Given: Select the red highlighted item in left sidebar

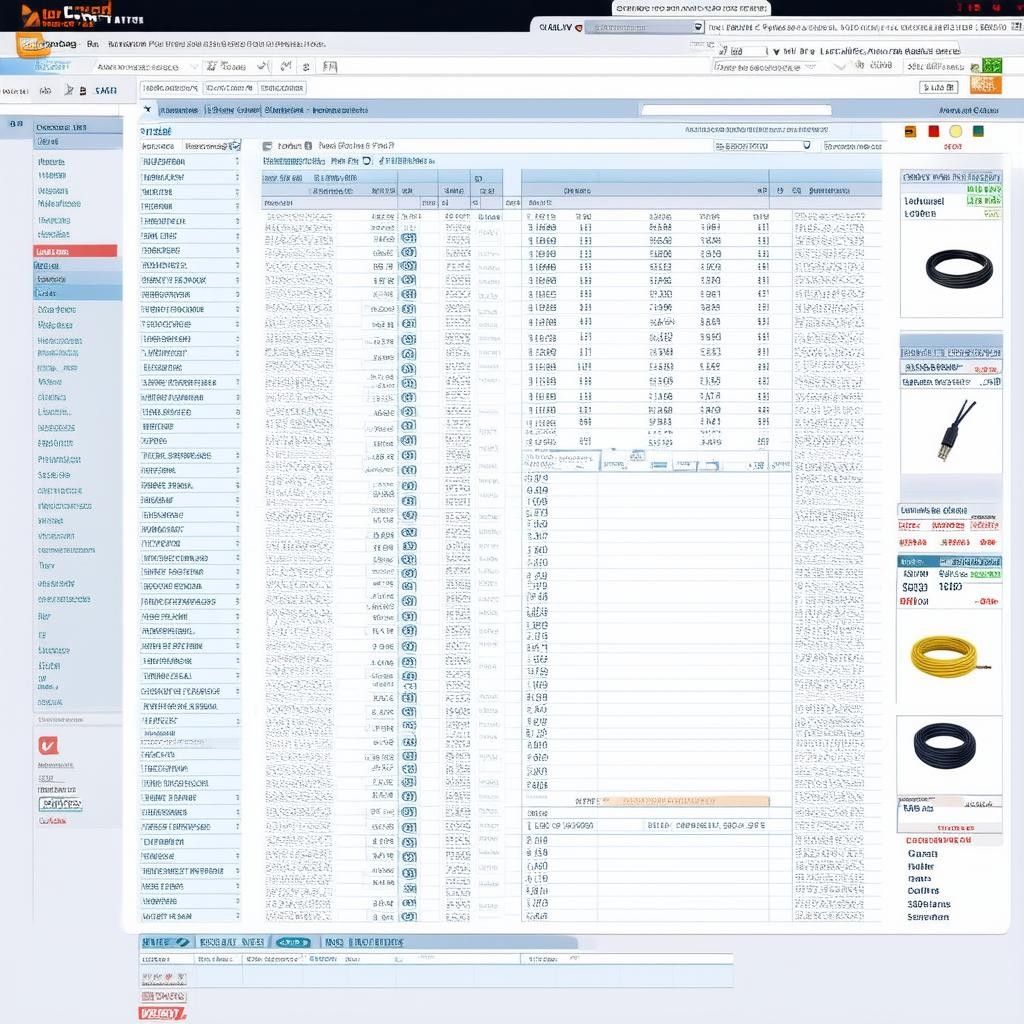Looking at the screenshot, I should (75, 251).
